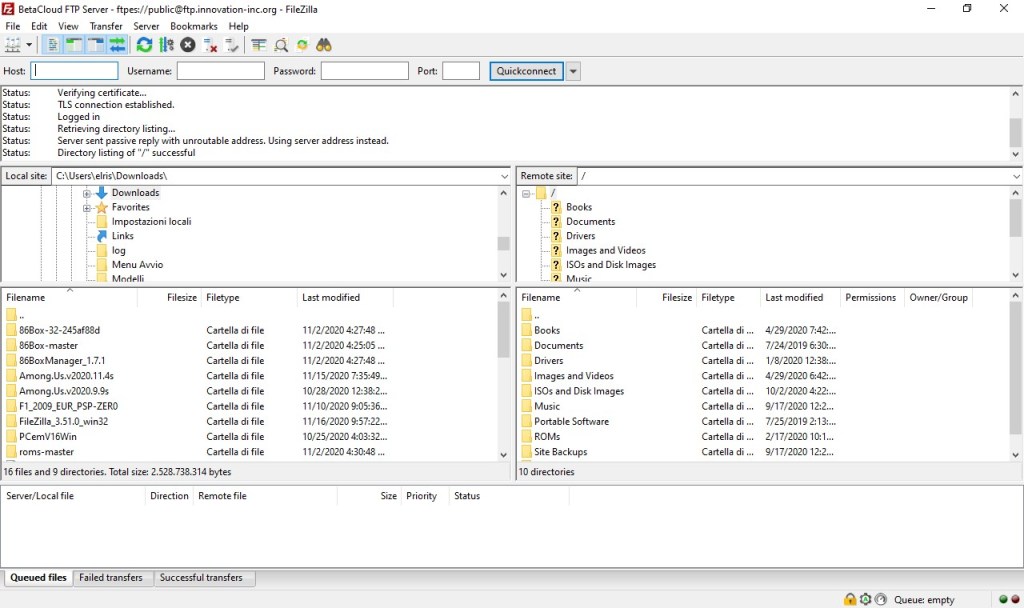Click the process queue toolbar icon
The width and height of the screenshot is (1024, 608).
pyautogui.click(x=166, y=45)
